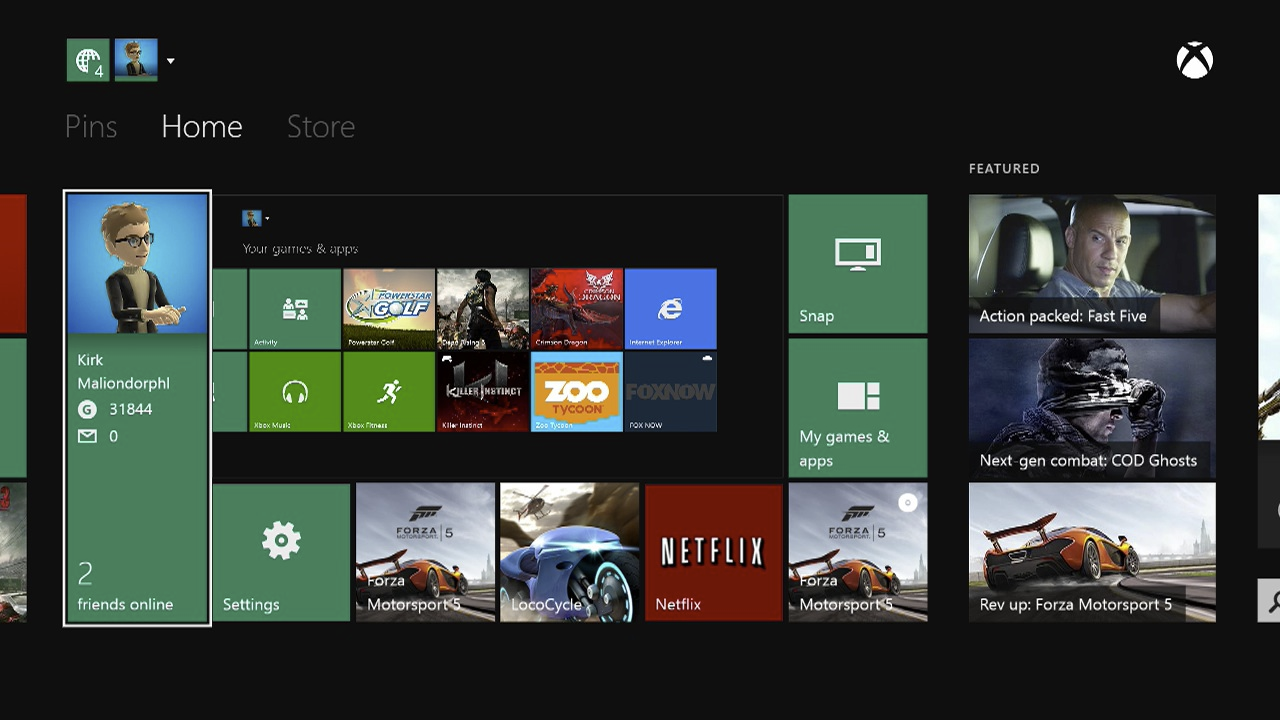Open featured Action packed: Fast Five
1280x720 pixels.
(1092, 264)
